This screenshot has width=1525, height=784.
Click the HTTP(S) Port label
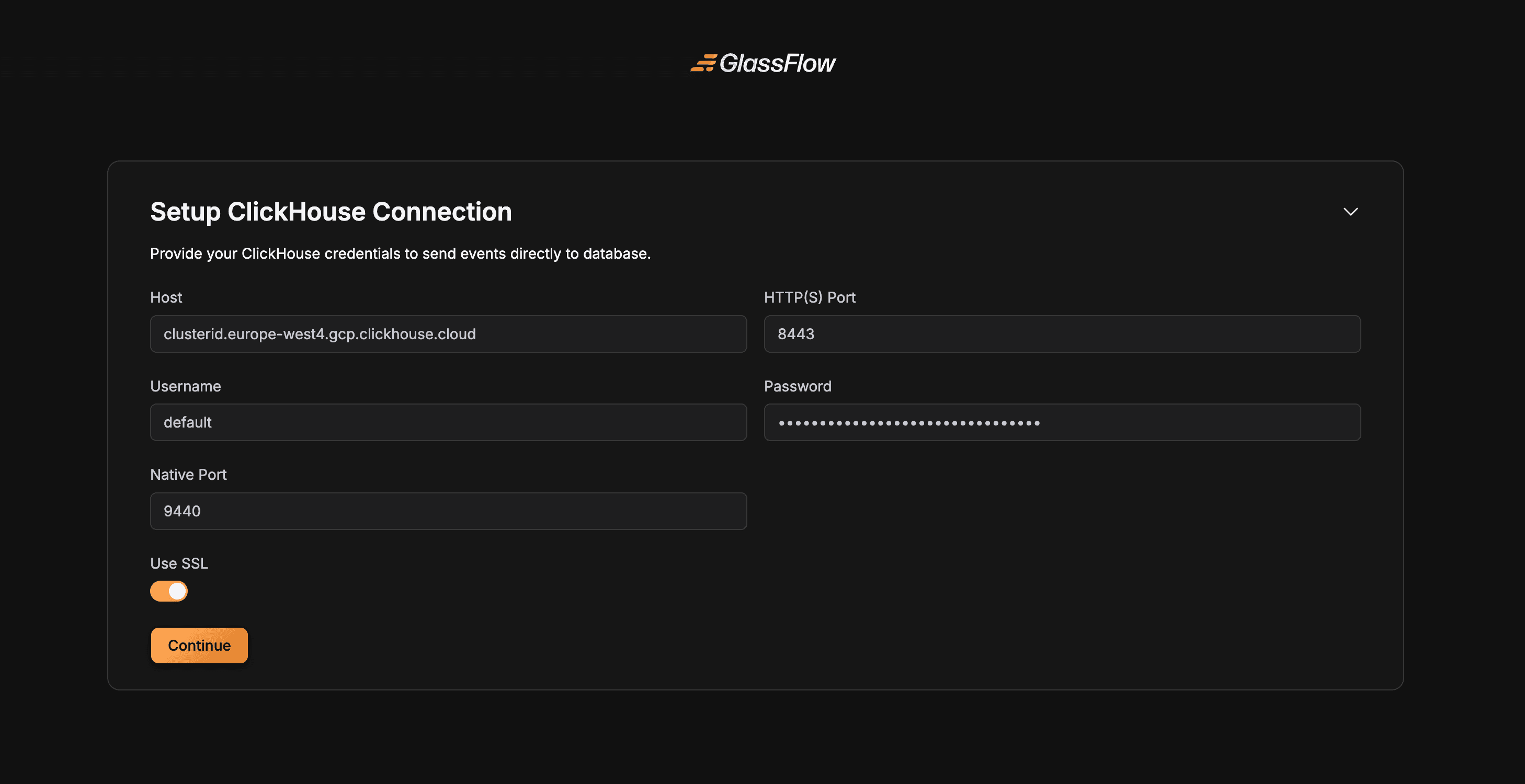coord(809,297)
